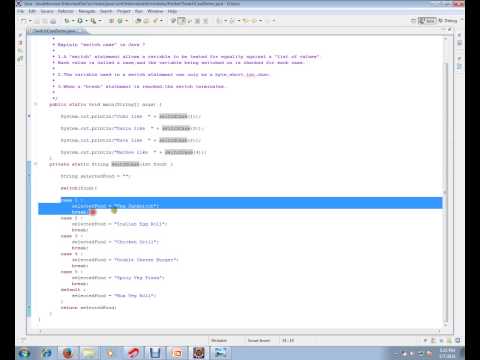The width and height of the screenshot is (480, 360).
Task: Expand the New Java Class dropdown arrow
Action: [x=126, y=21]
